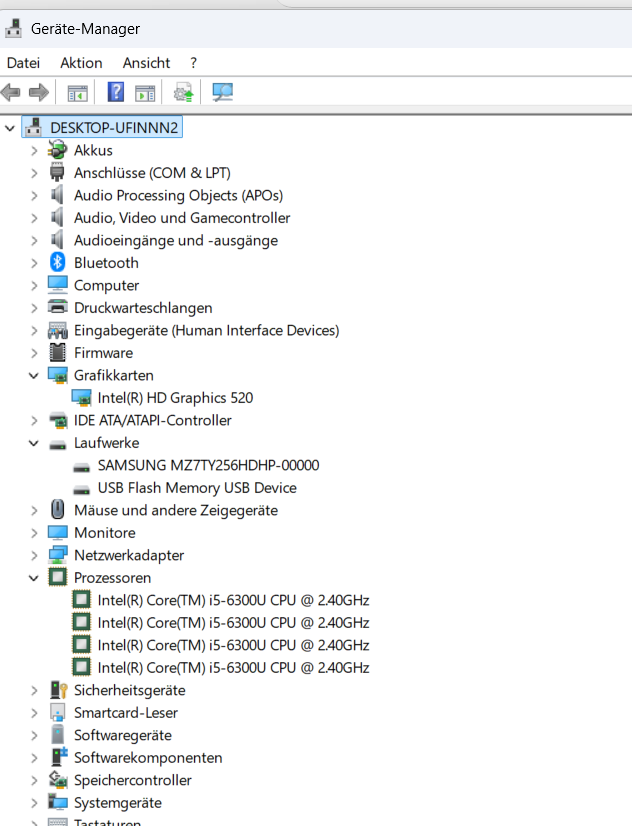
Task: Expand the Audioeingänge und -ausgänge category
Action: click(34, 241)
